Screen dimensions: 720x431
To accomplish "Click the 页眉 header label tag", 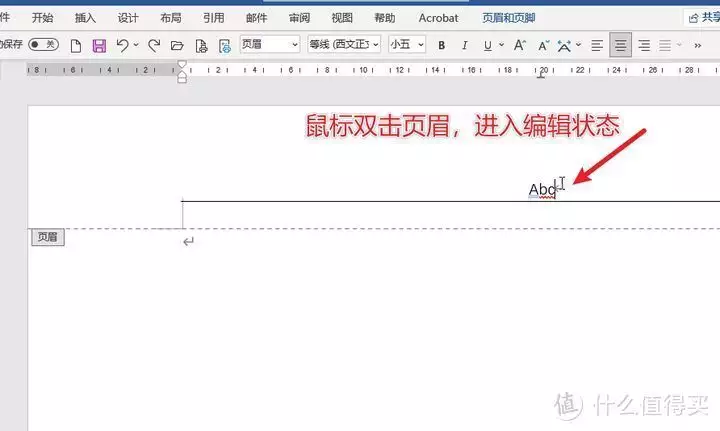I will click(48, 237).
